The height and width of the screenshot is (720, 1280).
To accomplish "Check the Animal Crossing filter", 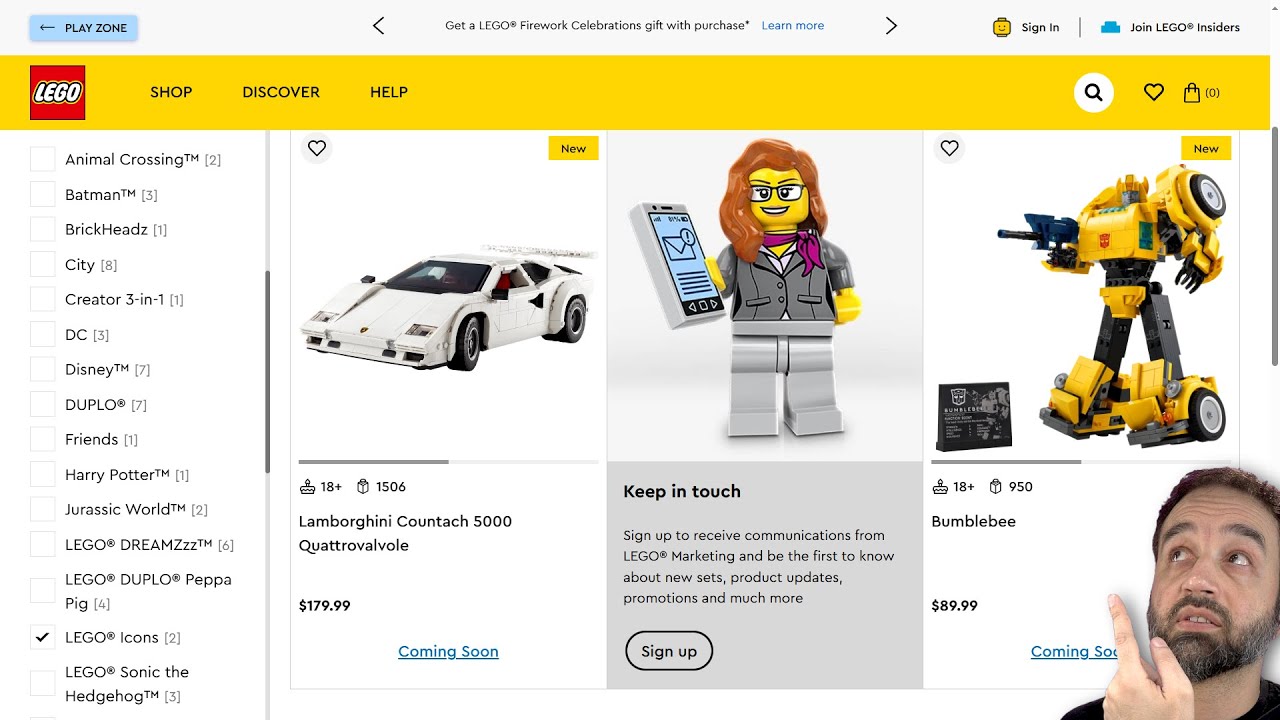I will (42, 159).
